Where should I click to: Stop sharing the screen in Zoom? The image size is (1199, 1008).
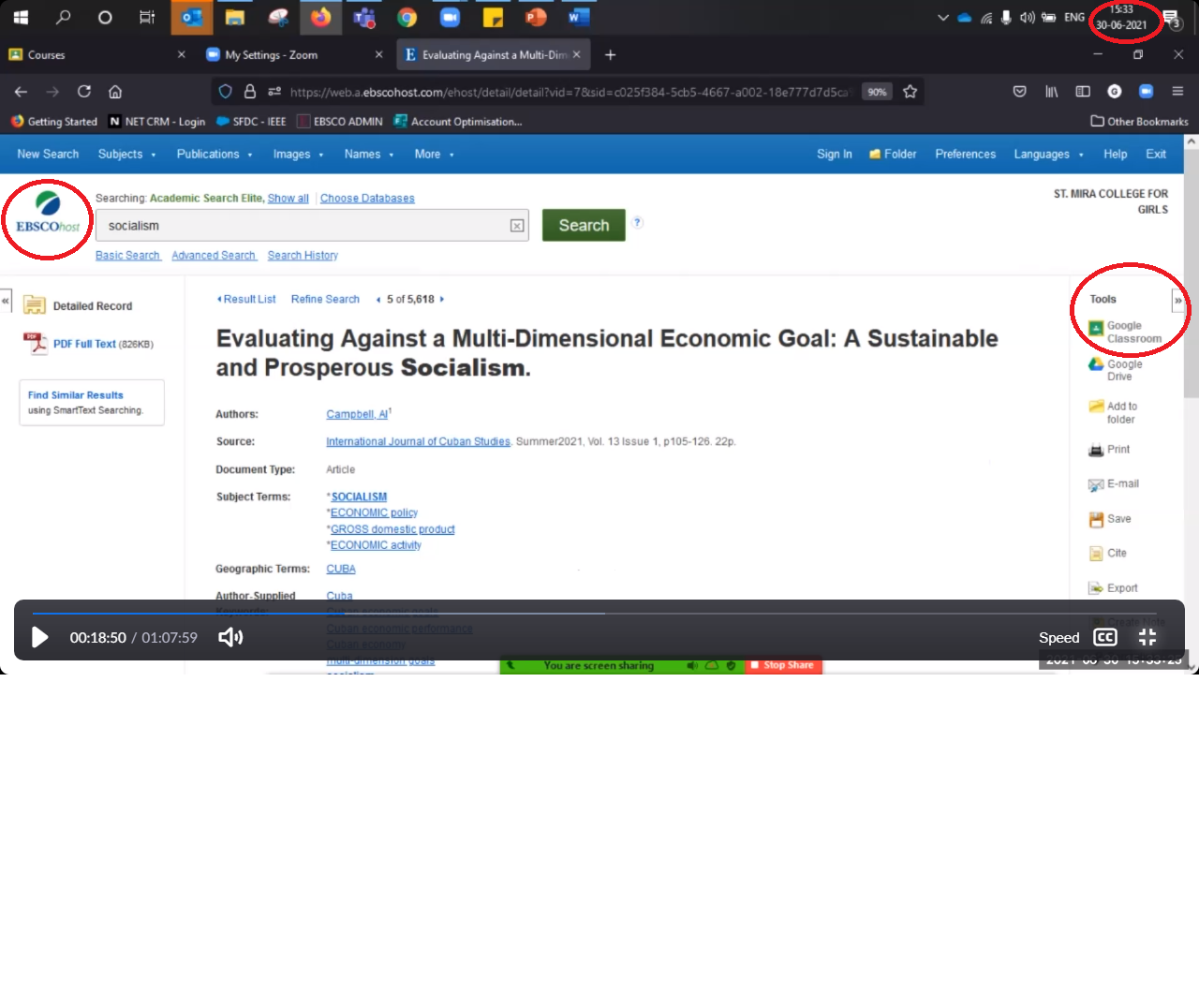[x=783, y=665]
